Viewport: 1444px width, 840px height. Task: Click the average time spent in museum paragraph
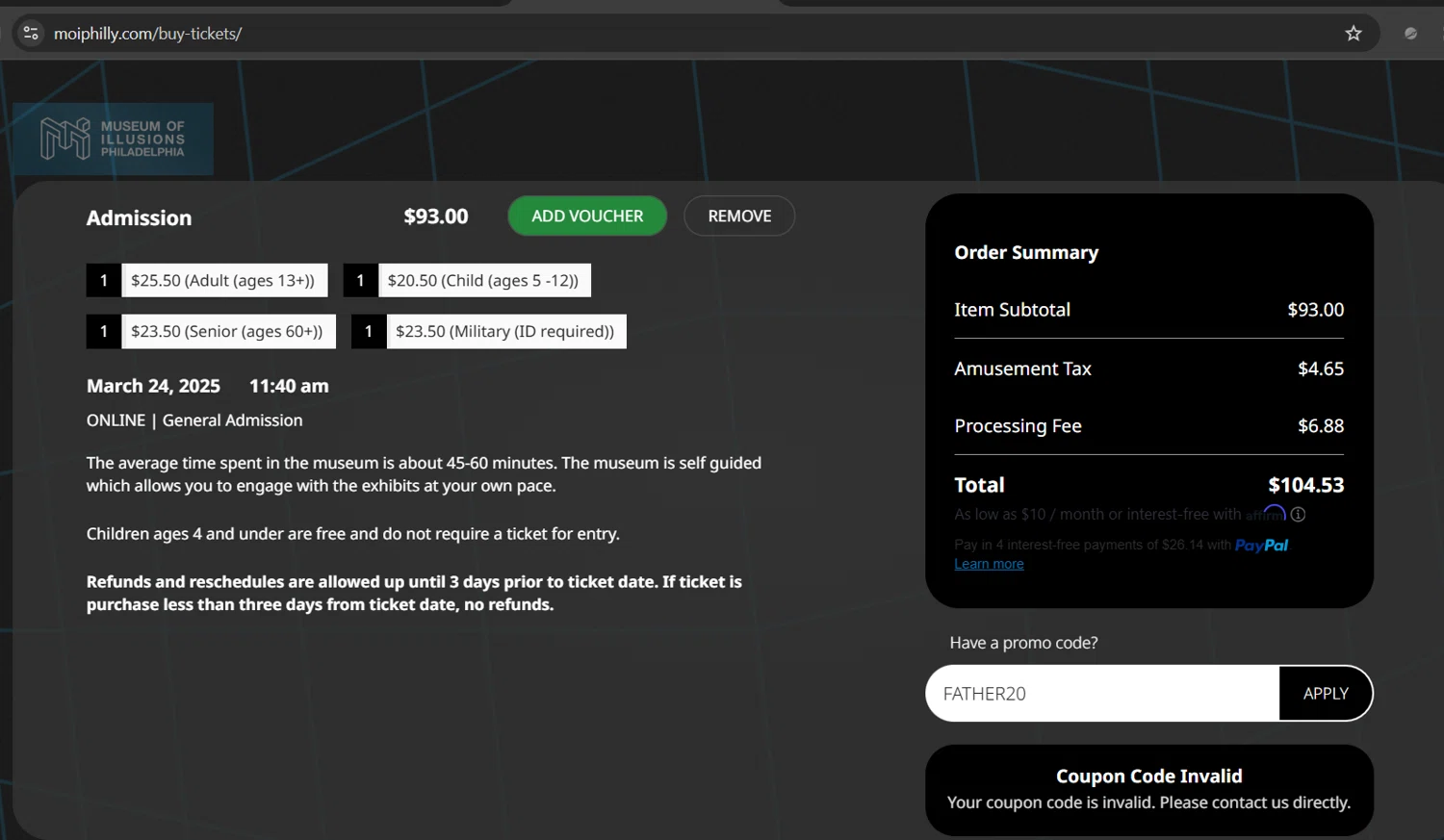pyautogui.click(x=424, y=474)
